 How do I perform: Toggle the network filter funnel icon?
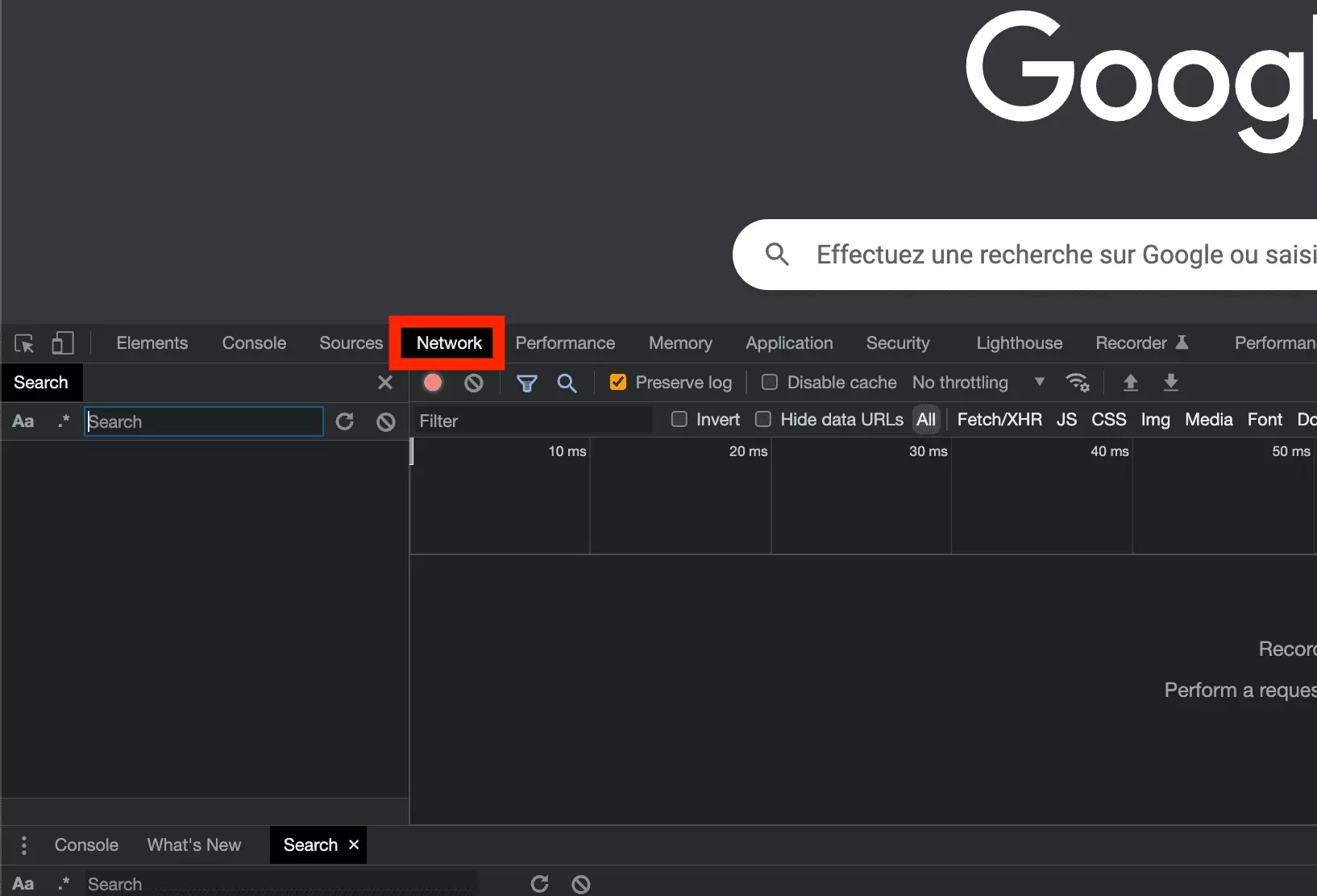coord(526,384)
